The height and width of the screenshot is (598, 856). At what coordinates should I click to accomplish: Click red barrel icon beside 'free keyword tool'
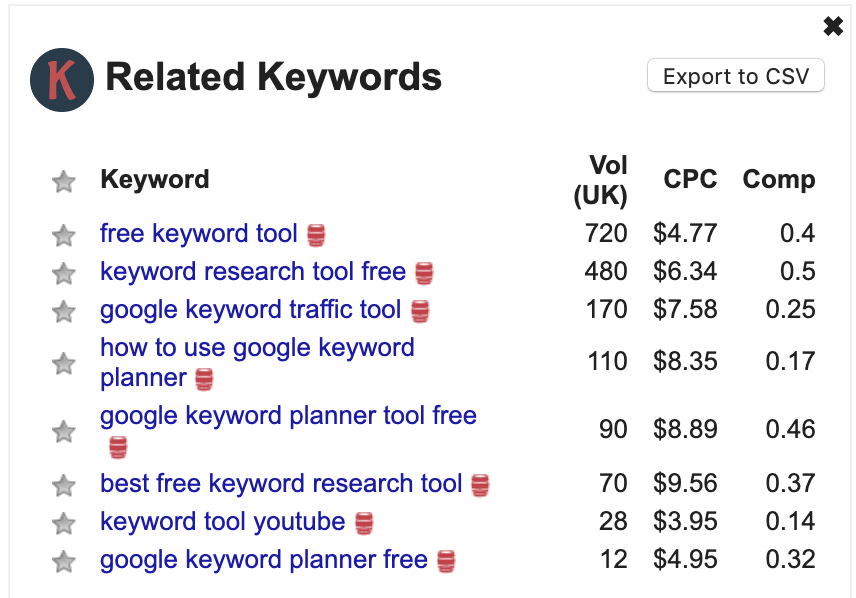point(316,235)
